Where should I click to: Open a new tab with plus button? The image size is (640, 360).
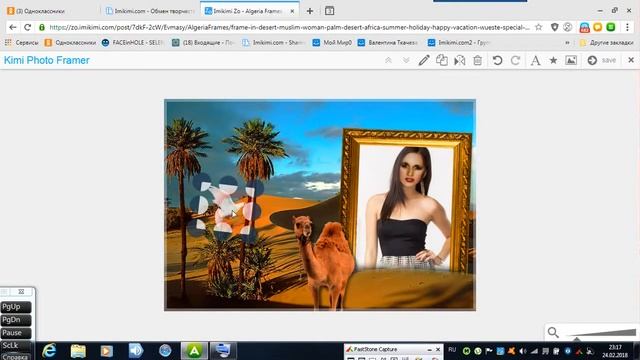(310, 11)
